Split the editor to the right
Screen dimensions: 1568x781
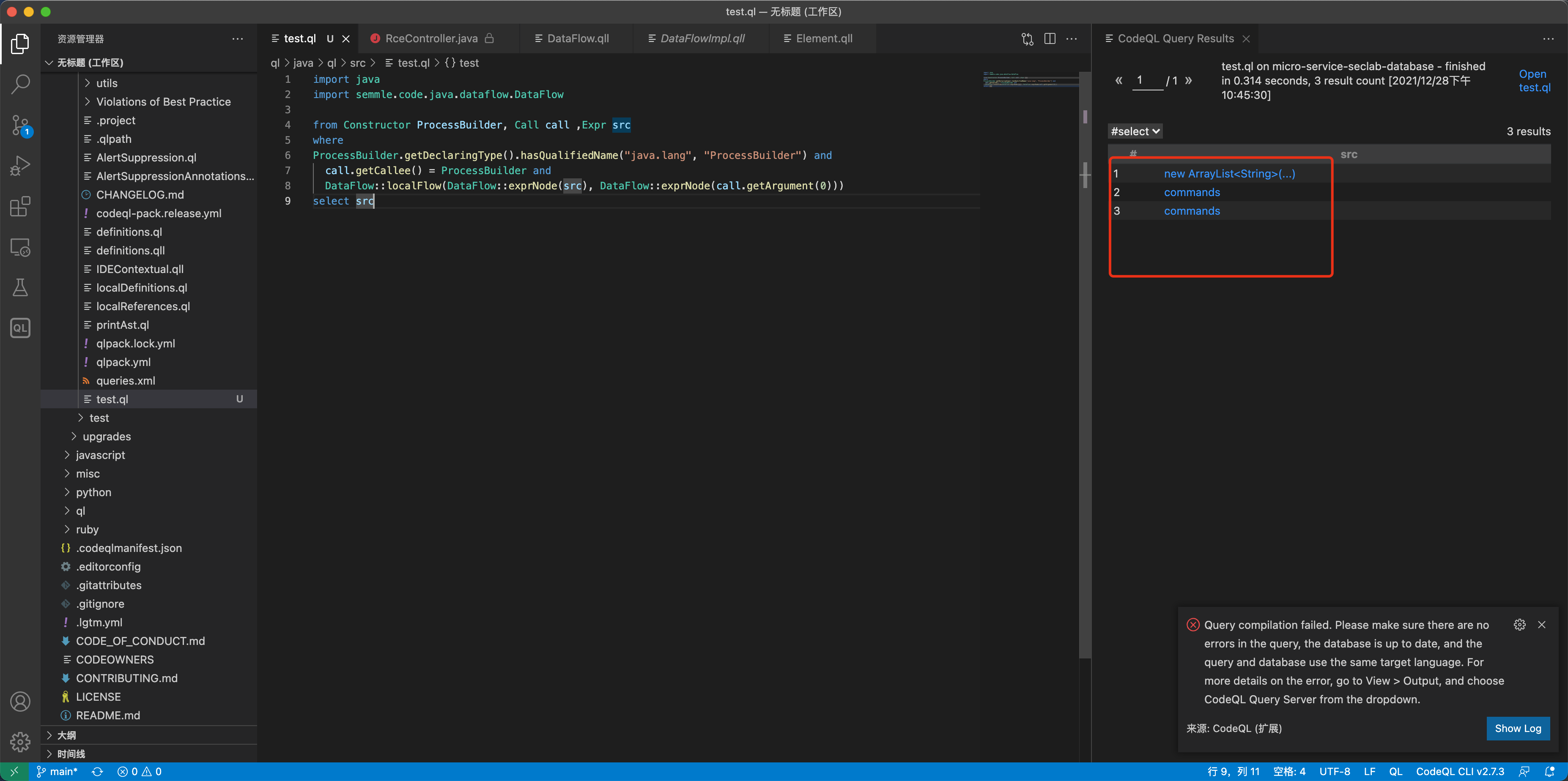tap(1050, 39)
